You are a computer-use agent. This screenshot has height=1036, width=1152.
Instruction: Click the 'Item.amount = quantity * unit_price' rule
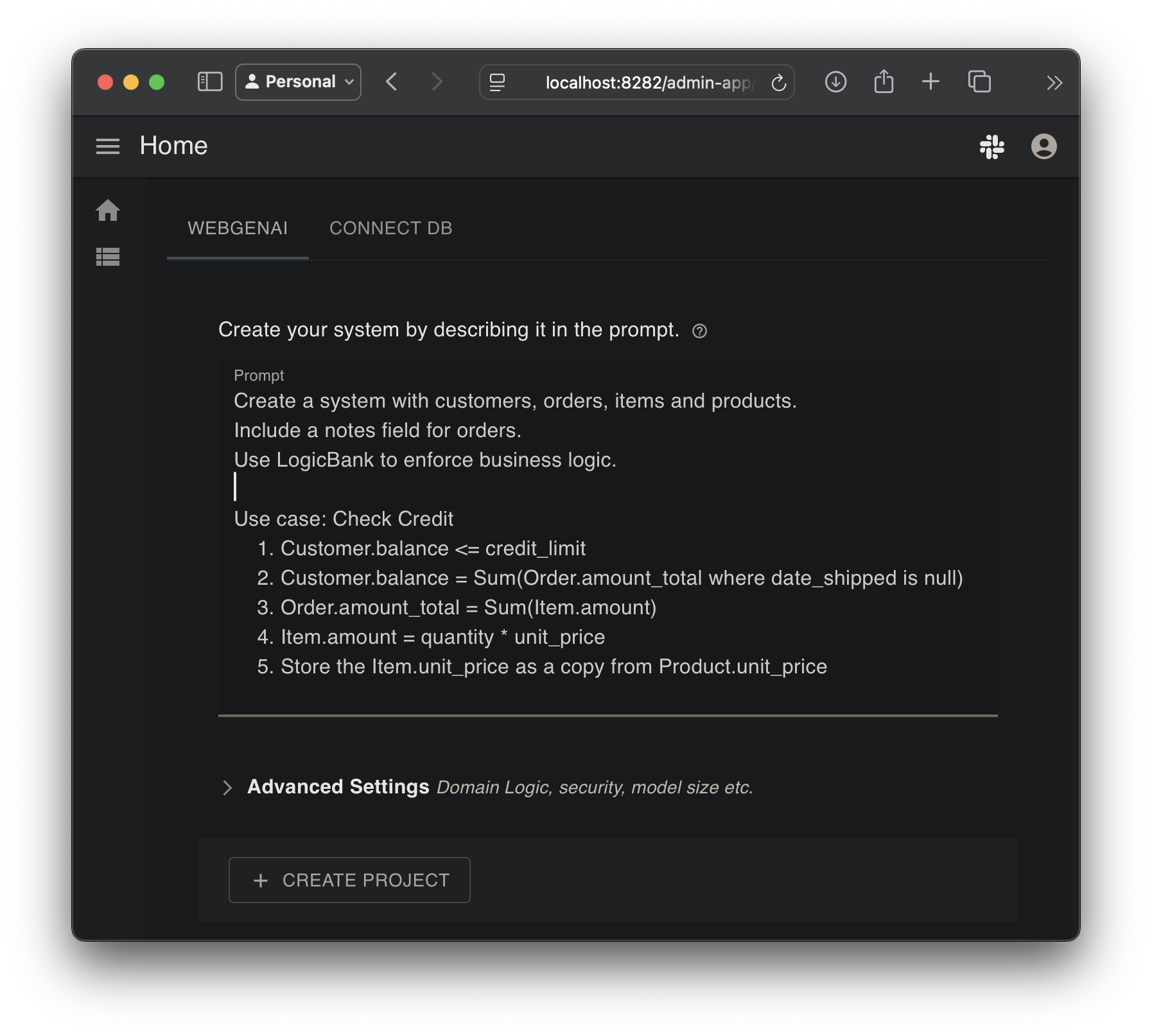point(443,637)
